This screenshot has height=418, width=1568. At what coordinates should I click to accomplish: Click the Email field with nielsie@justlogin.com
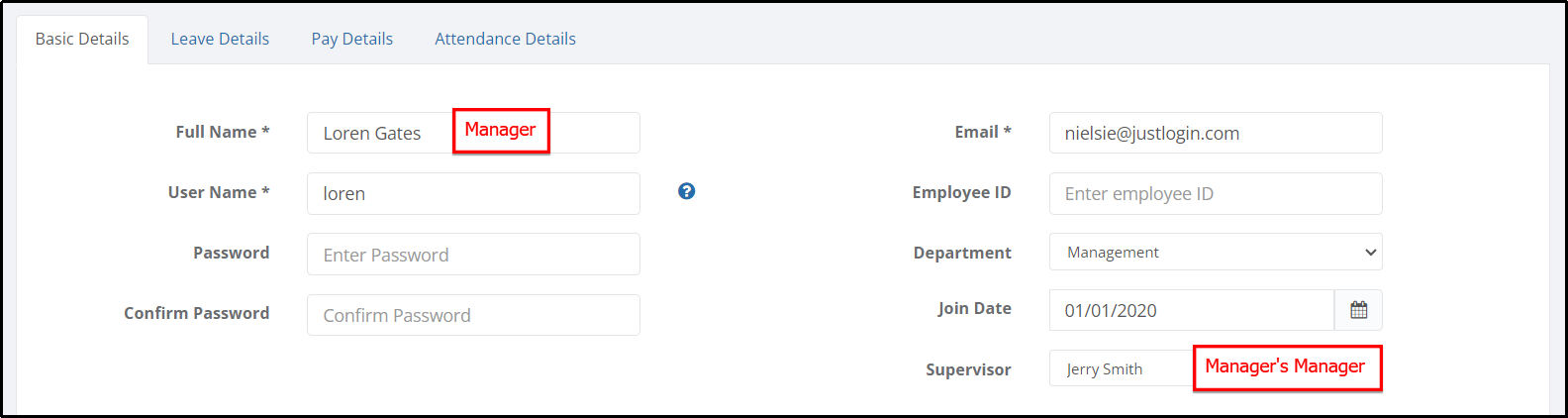click(x=1216, y=133)
